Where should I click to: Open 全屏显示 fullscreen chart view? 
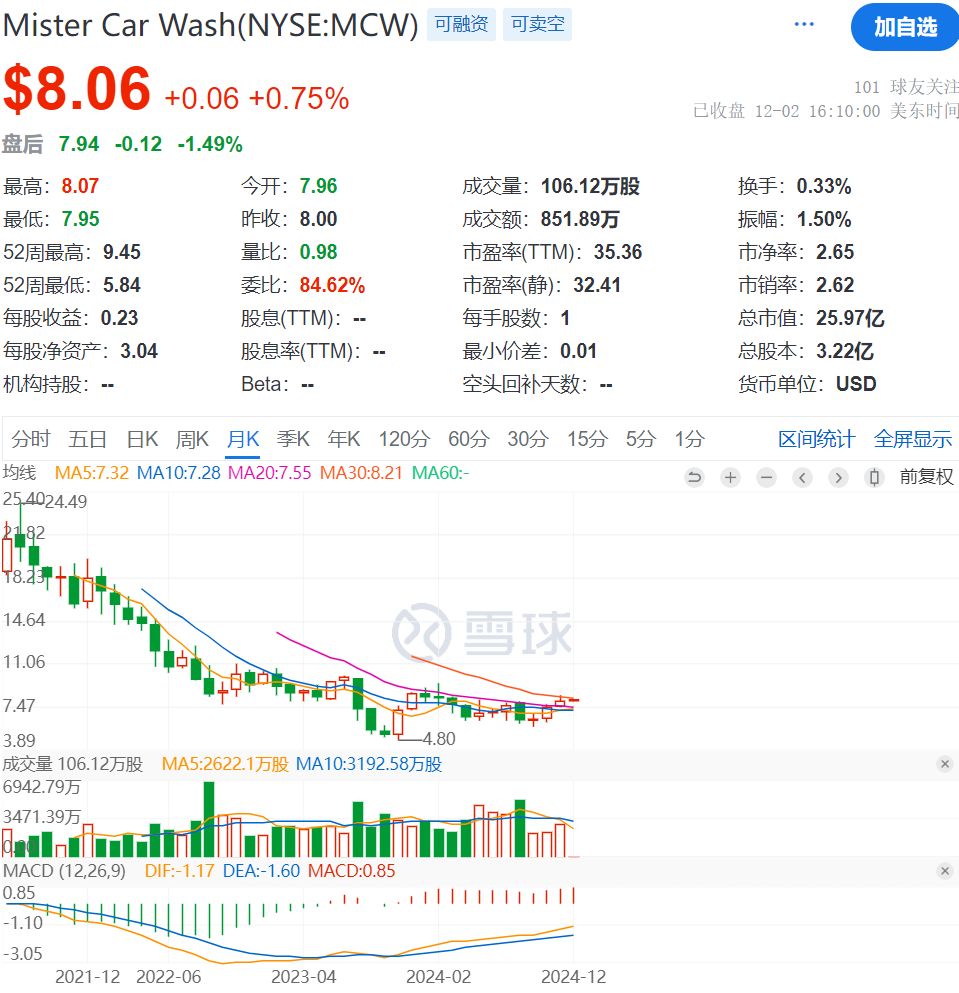pyautogui.click(x=913, y=439)
